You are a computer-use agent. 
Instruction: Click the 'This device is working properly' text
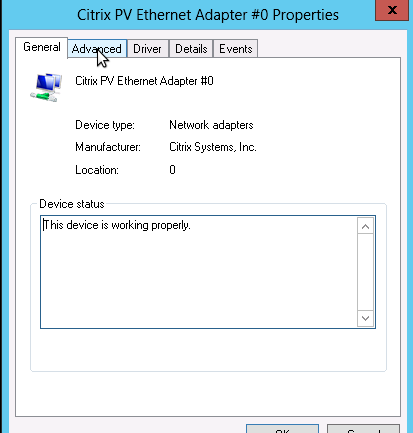click(x=117, y=225)
